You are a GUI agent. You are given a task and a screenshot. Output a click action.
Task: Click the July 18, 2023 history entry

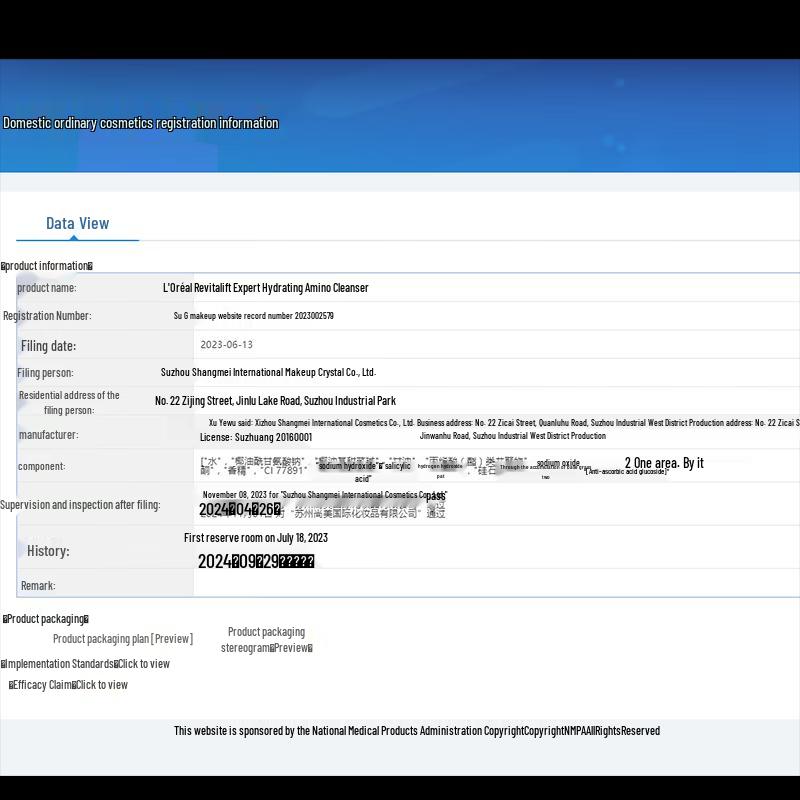256,538
